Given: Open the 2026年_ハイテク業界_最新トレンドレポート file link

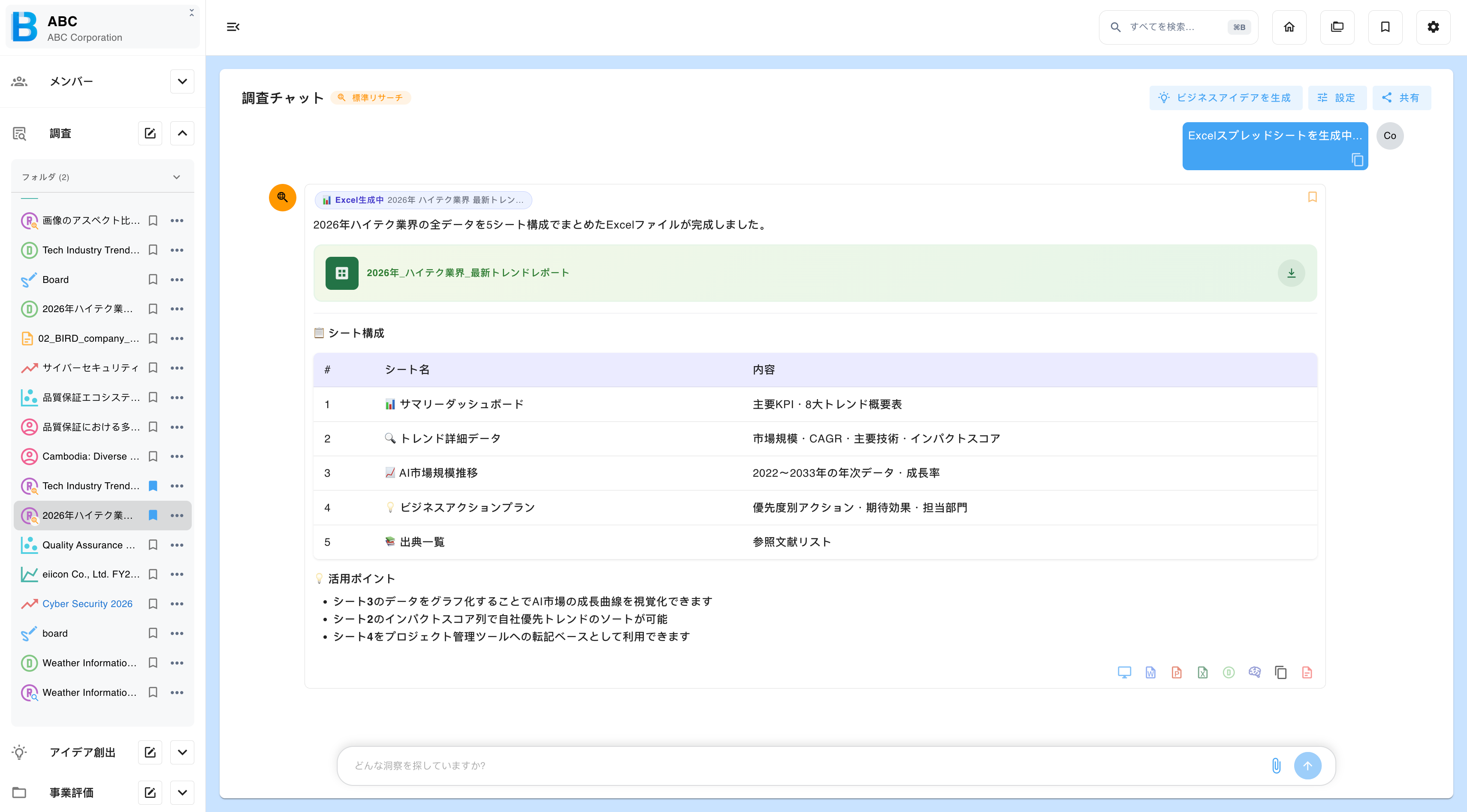Looking at the screenshot, I should (468, 273).
